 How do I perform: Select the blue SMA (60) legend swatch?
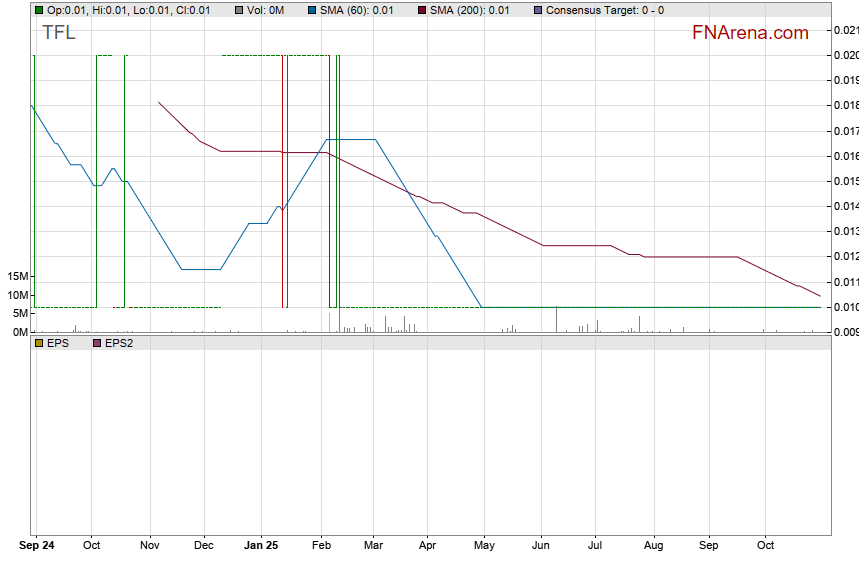[310, 10]
